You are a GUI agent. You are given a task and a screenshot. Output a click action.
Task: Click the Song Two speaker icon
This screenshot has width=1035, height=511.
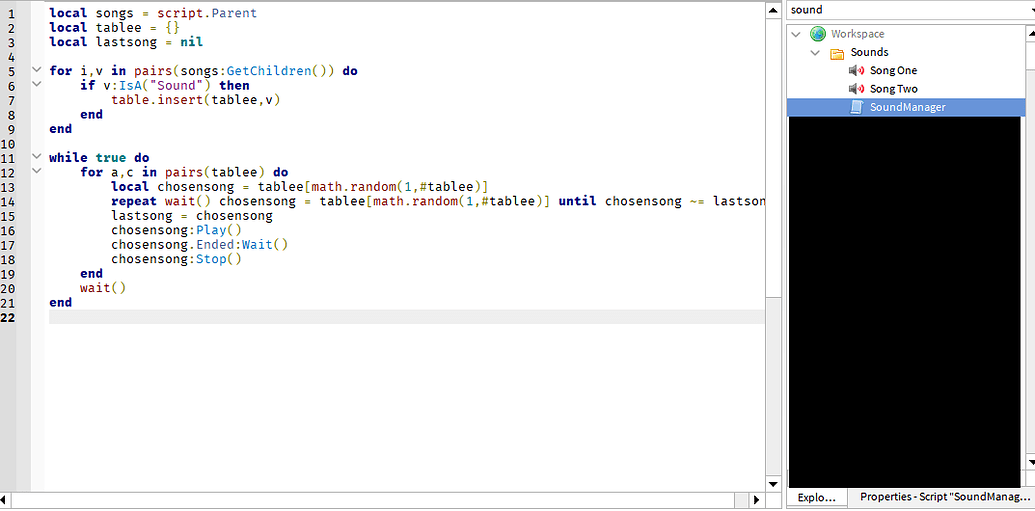coord(856,88)
